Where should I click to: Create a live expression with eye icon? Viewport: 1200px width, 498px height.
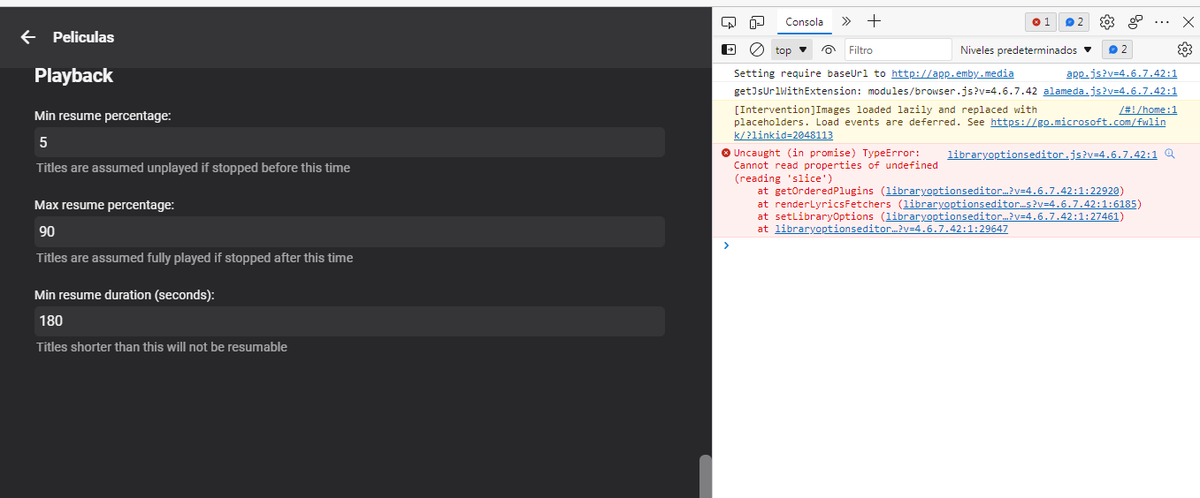point(828,49)
